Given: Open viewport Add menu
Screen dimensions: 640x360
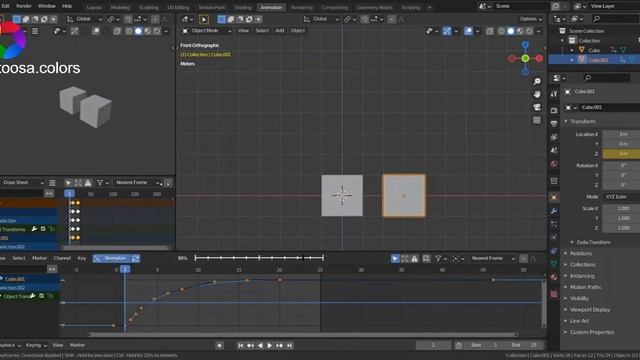Looking at the screenshot, I should tap(279, 31).
